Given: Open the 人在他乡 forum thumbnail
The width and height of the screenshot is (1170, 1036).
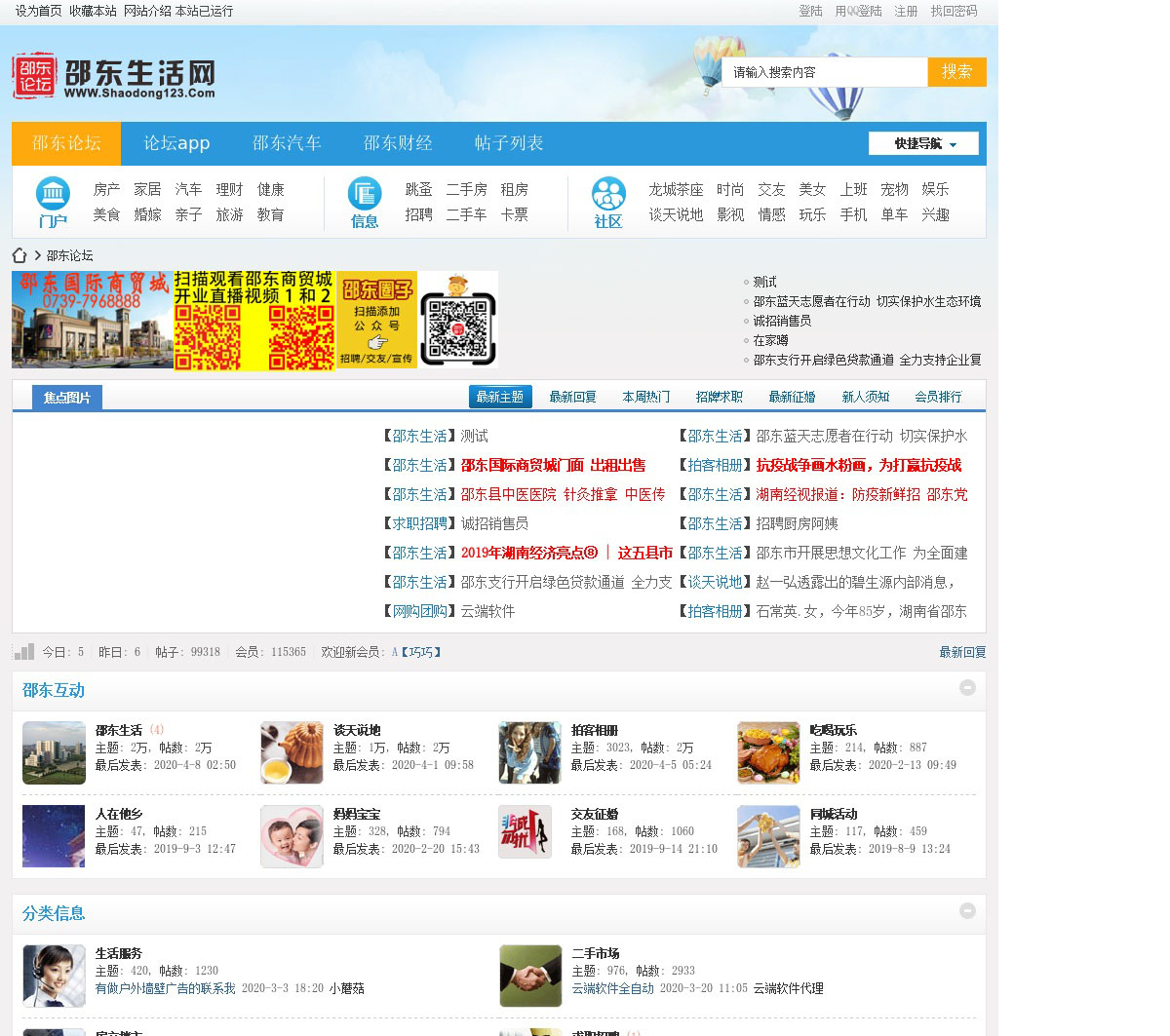Looking at the screenshot, I should click(54, 836).
